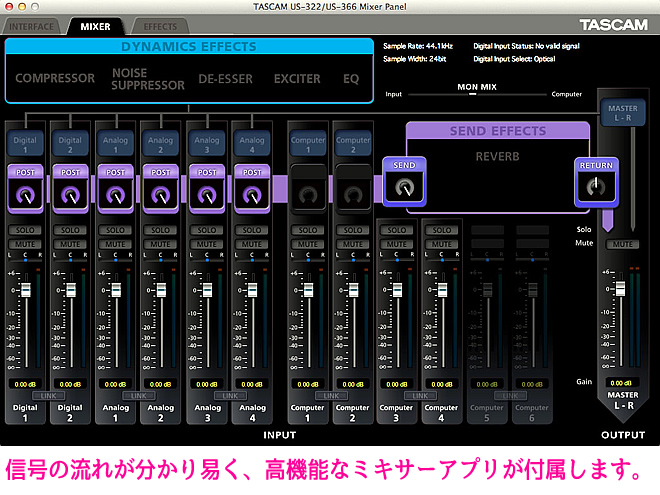Click the Analog 4 pan slider
The height and width of the screenshot is (495, 660).
click(x=252, y=260)
